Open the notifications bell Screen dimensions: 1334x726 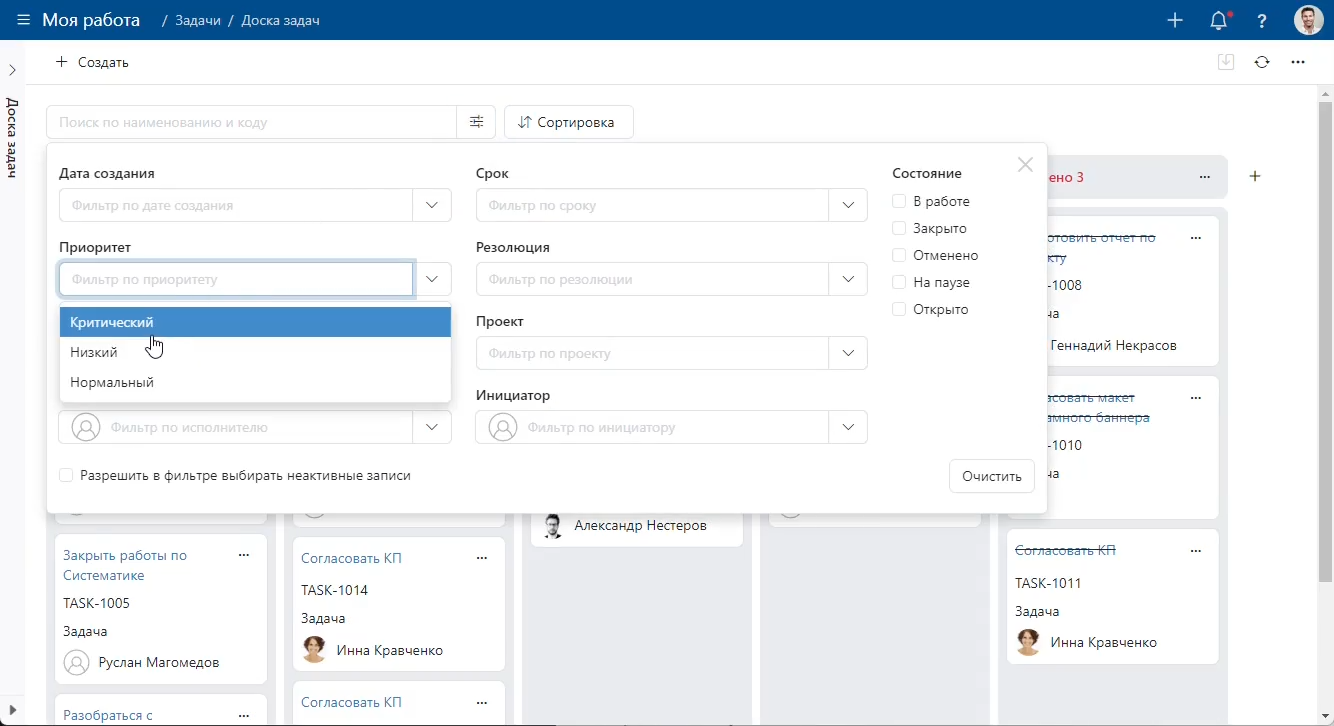pos(1218,20)
